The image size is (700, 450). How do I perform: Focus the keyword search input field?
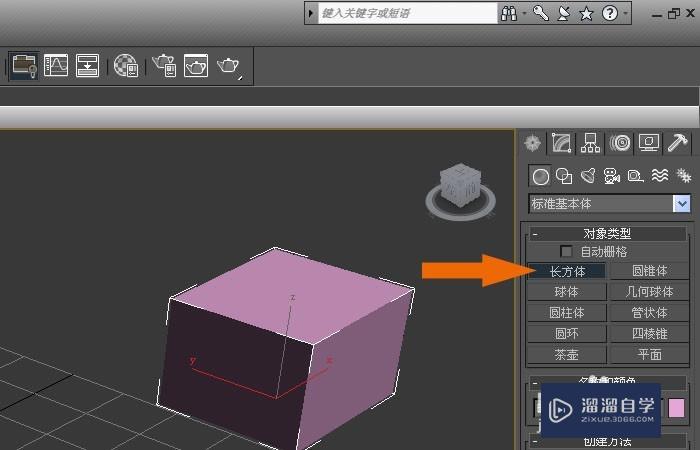point(407,13)
